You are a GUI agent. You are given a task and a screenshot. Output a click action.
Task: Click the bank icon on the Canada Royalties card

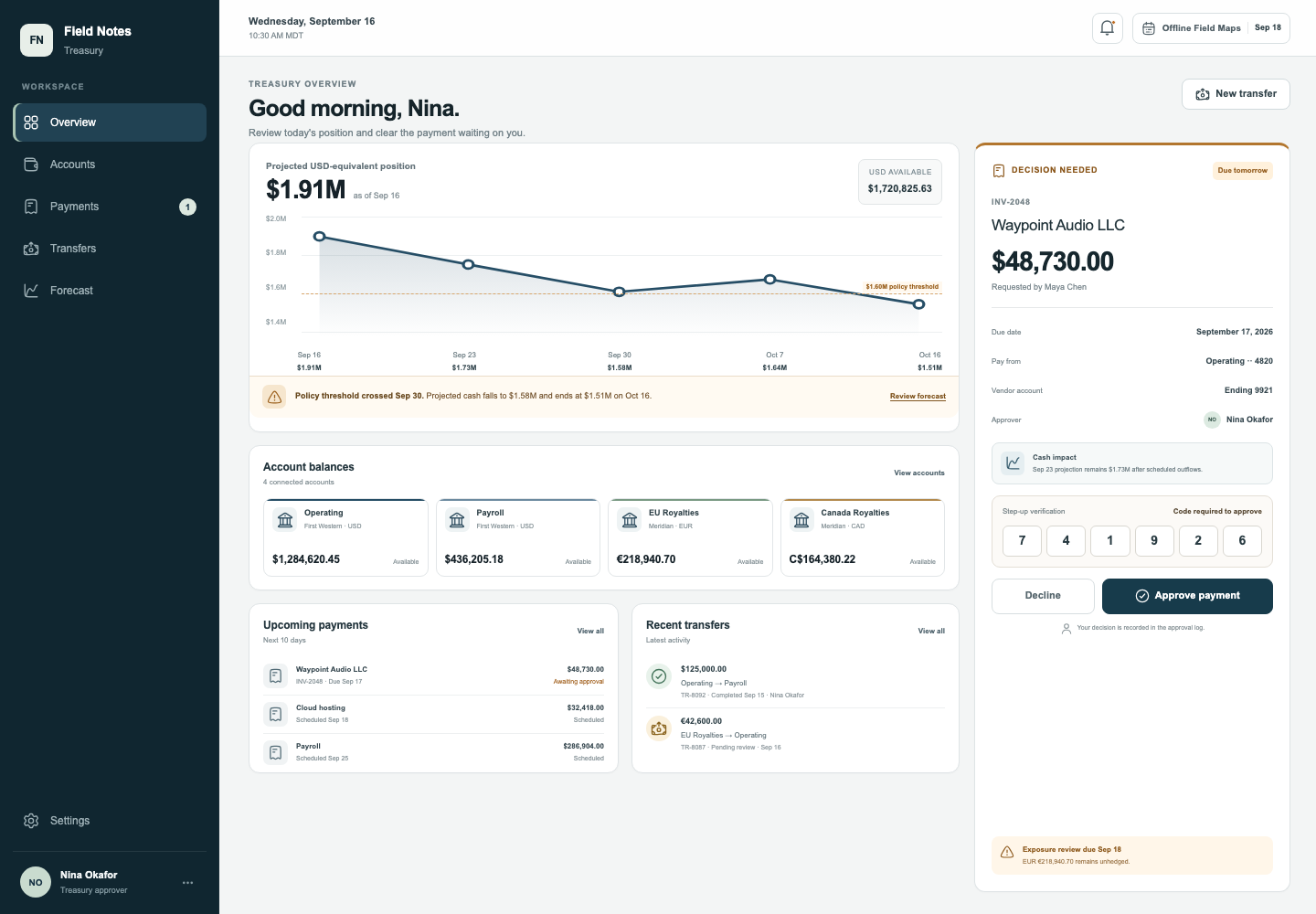[x=801, y=520]
